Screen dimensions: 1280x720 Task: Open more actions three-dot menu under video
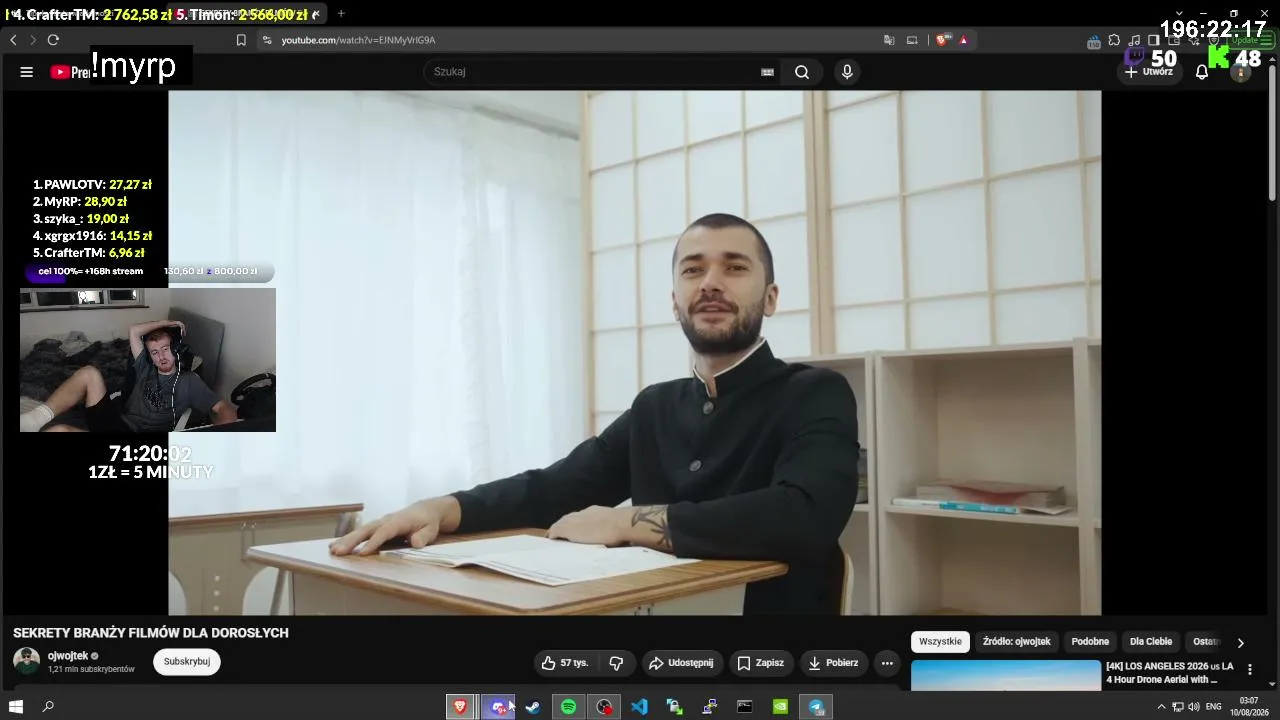887,663
